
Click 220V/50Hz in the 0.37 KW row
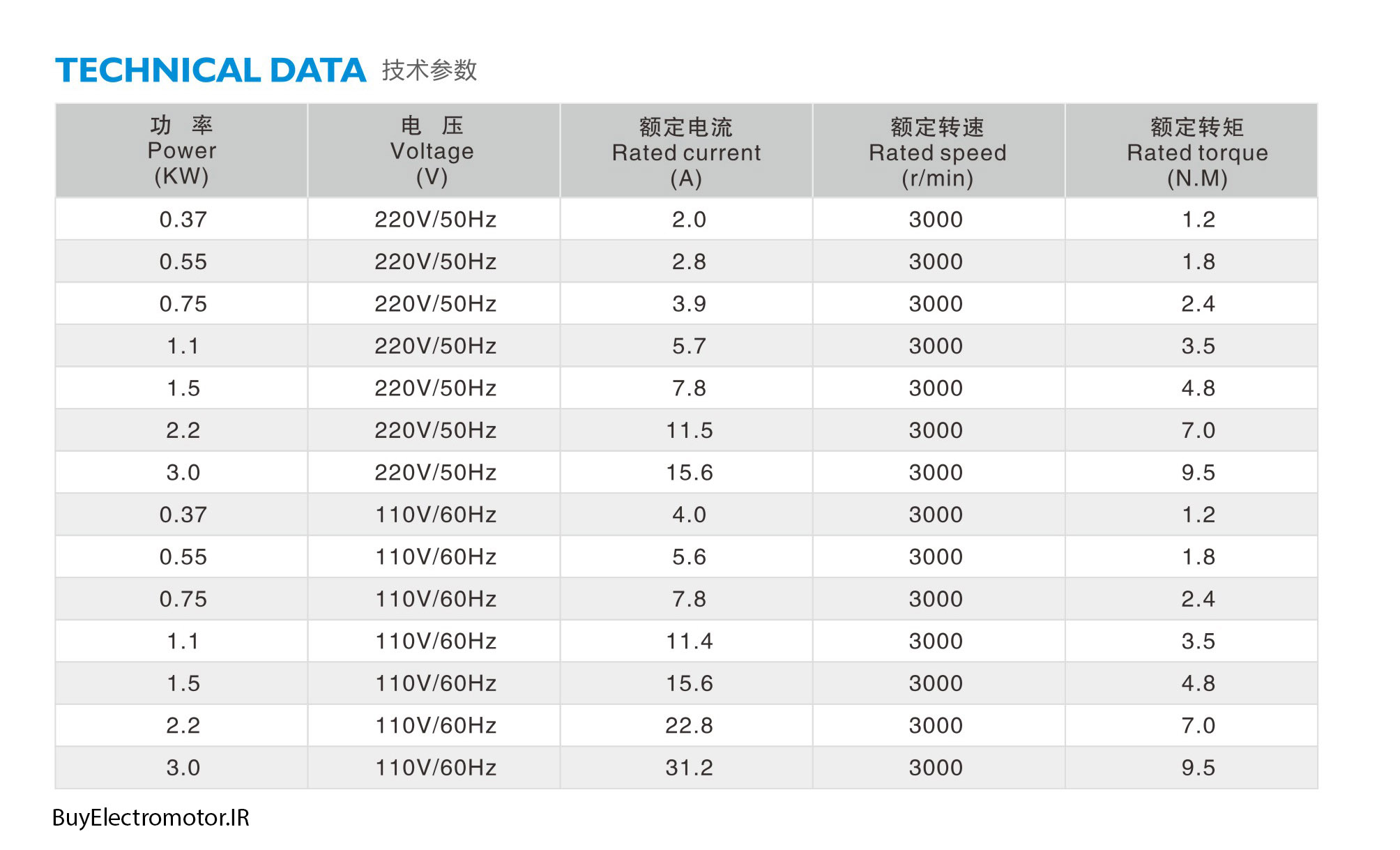435,220
